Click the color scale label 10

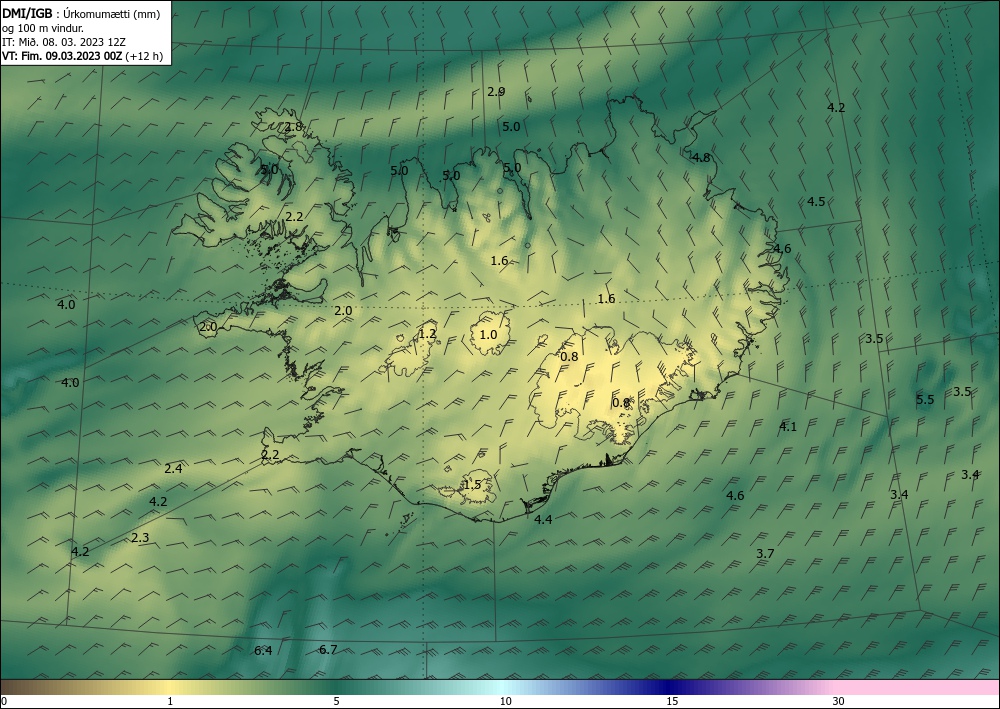tap(505, 702)
